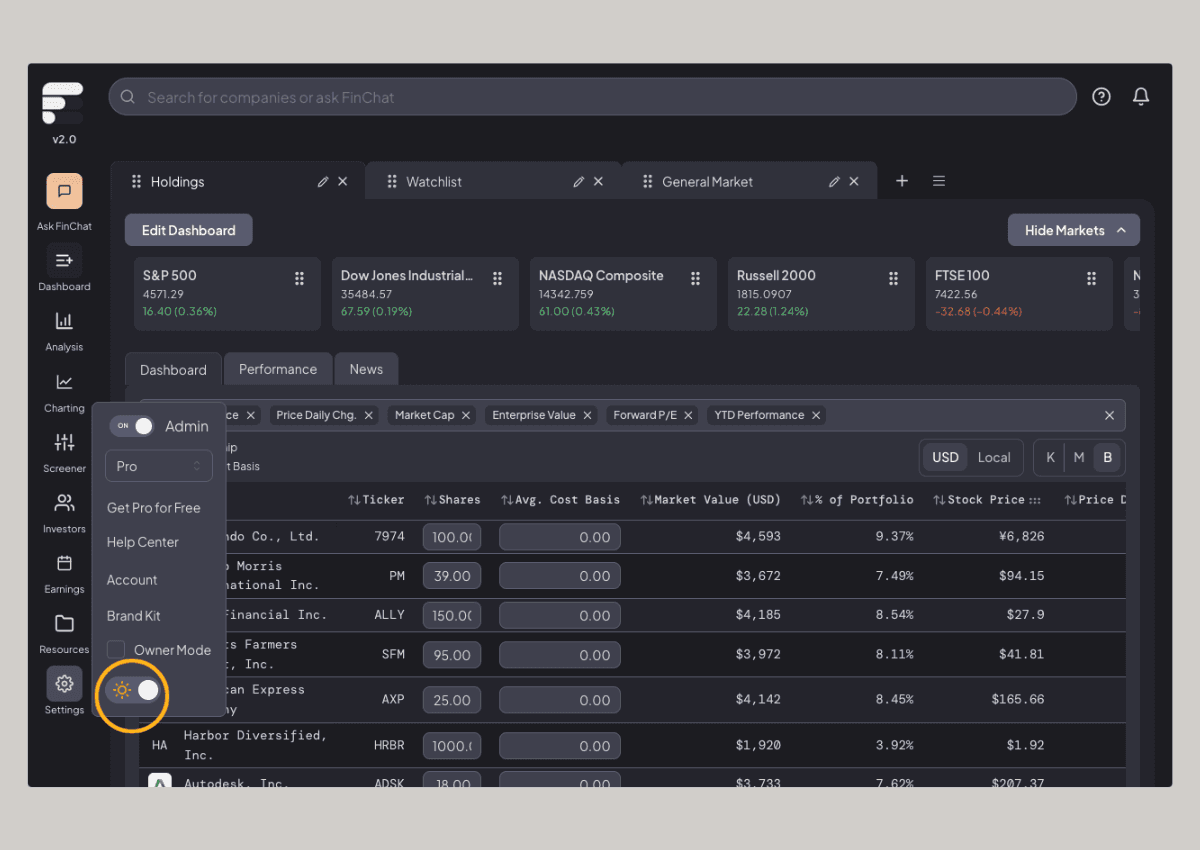Remove the Market Cap column chip
The image size is (1200, 850).
pos(466,415)
